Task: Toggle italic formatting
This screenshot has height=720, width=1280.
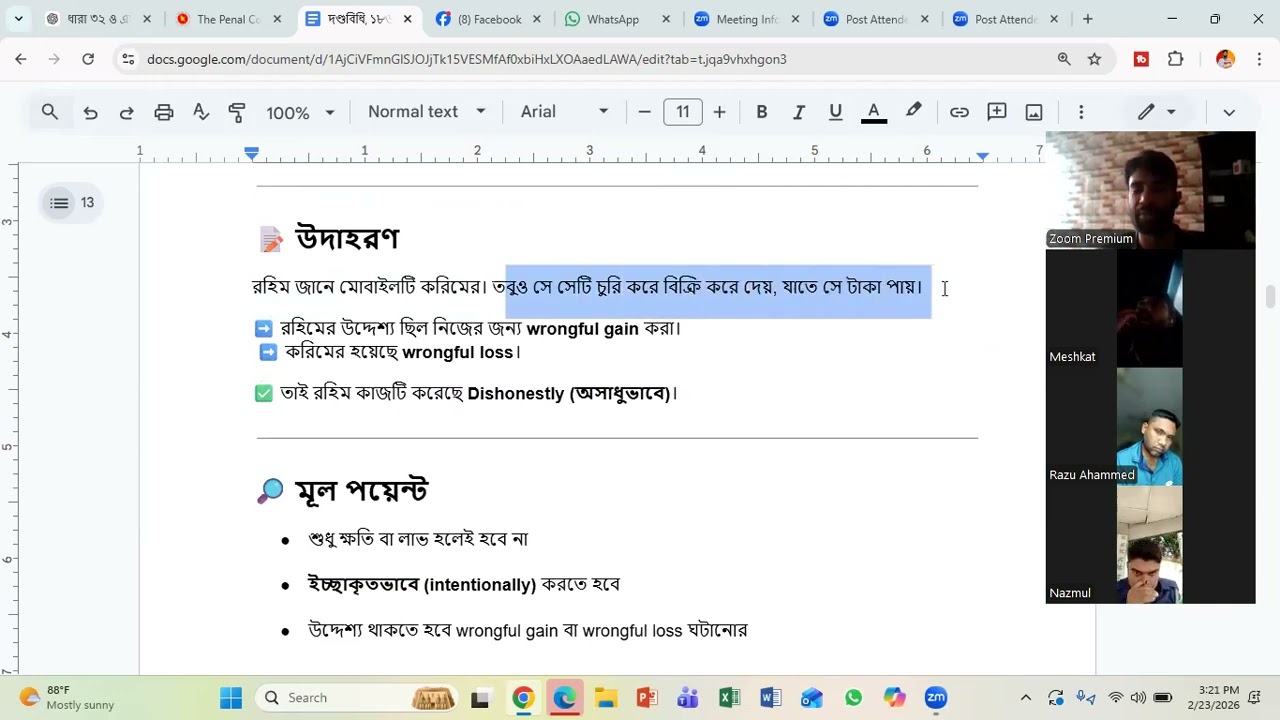Action: [799, 112]
